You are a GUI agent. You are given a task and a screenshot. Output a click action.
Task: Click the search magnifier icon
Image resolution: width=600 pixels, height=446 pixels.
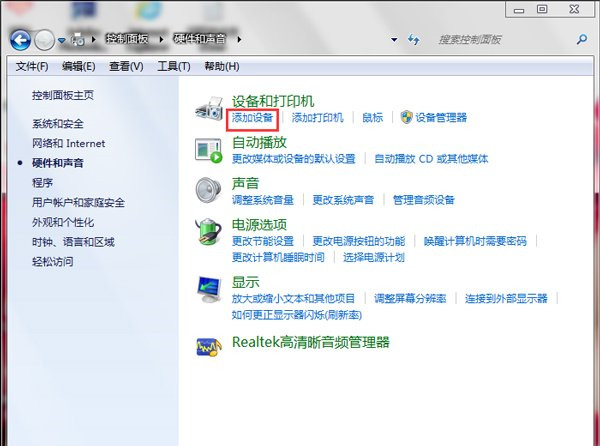click(x=579, y=41)
